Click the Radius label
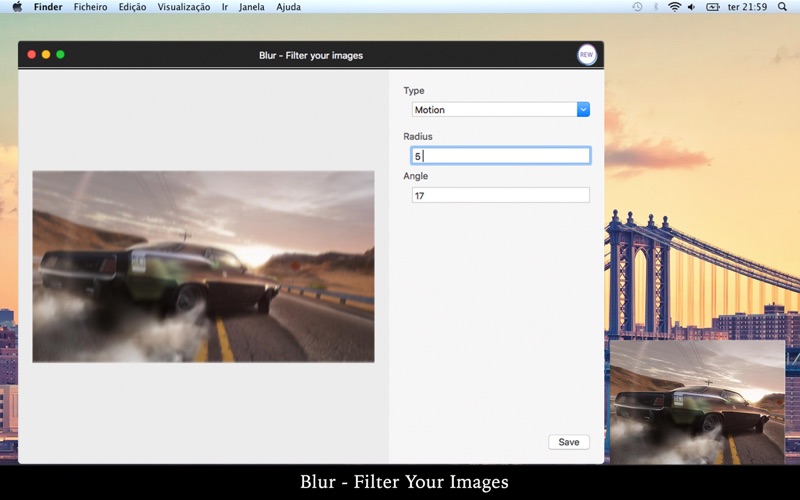This screenshot has width=800, height=500. [x=418, y=136]
